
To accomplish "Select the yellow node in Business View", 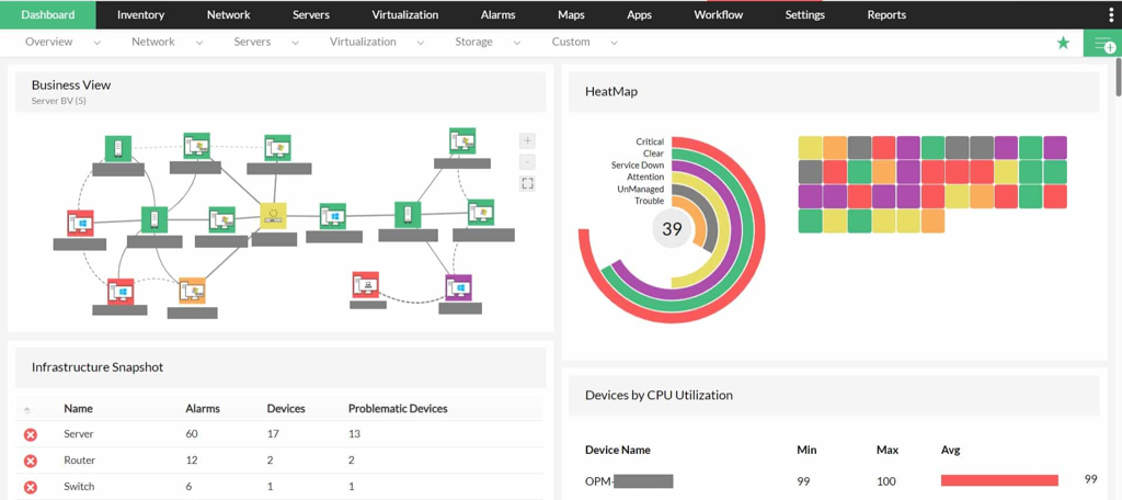I will (273, 215).
